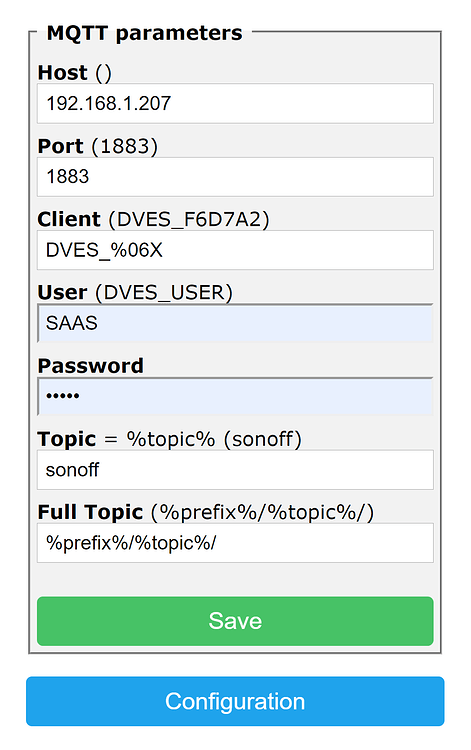The width and height of the screenshot is (471, 750).
Task: Click the 'Host ()' label
Action: click(x=75, y=73)
